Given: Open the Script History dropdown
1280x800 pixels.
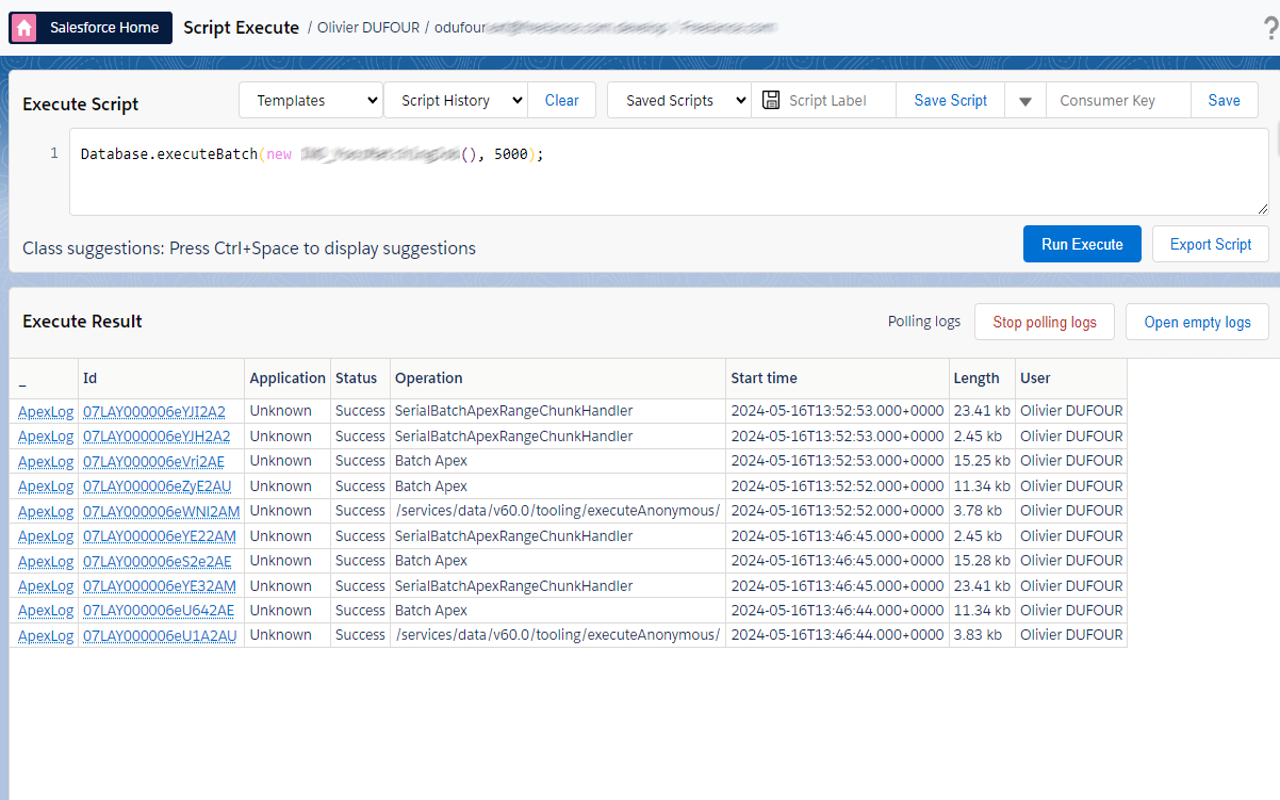Looking at the screenshot, I should (455, 100).
